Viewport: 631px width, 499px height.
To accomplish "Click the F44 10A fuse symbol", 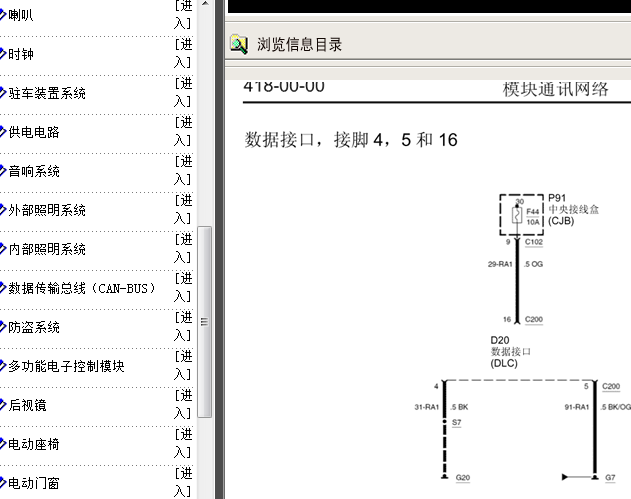I will coord(518,215).
